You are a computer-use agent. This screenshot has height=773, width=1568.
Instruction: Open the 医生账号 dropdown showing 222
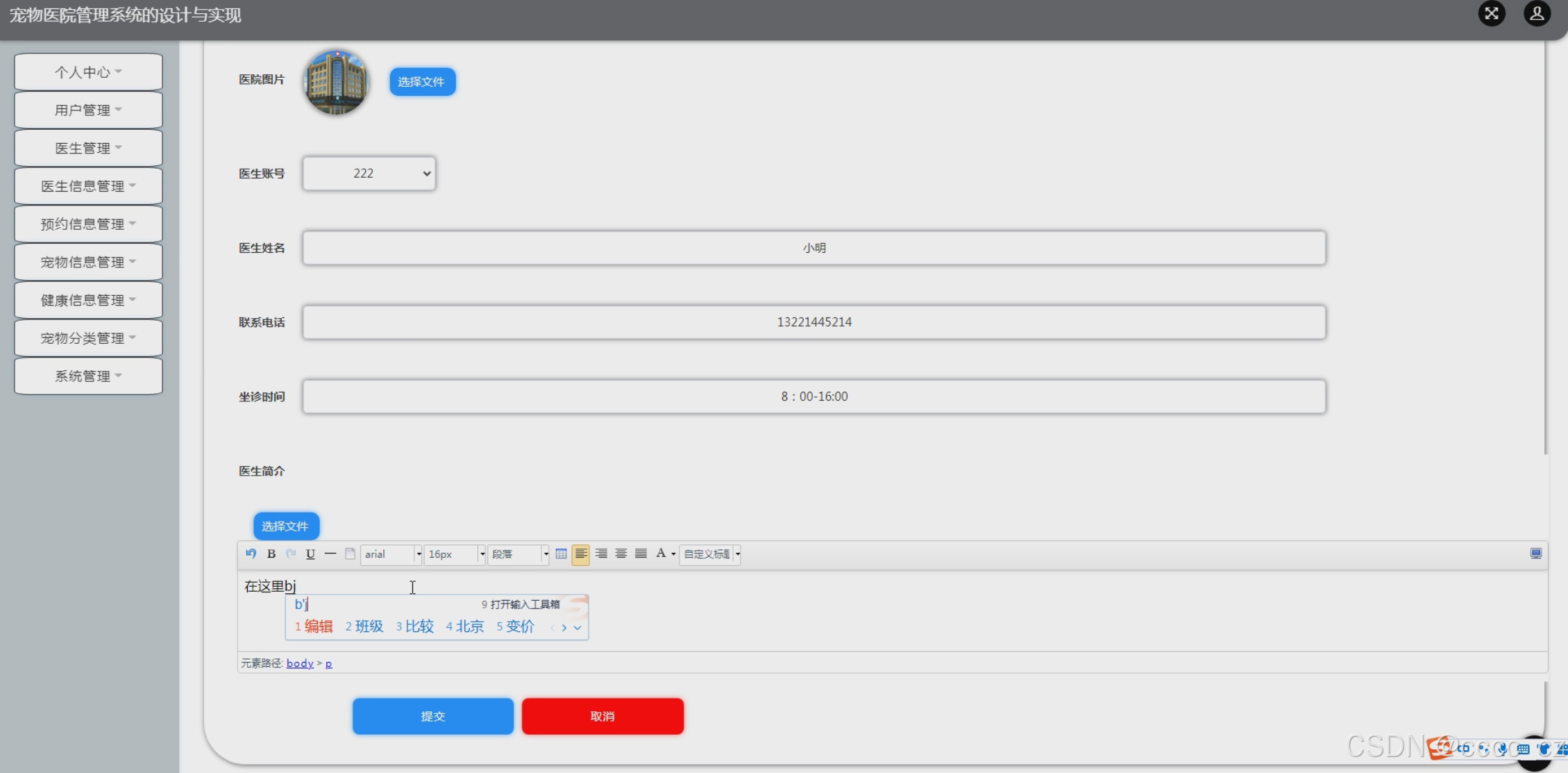pos(369,174)
